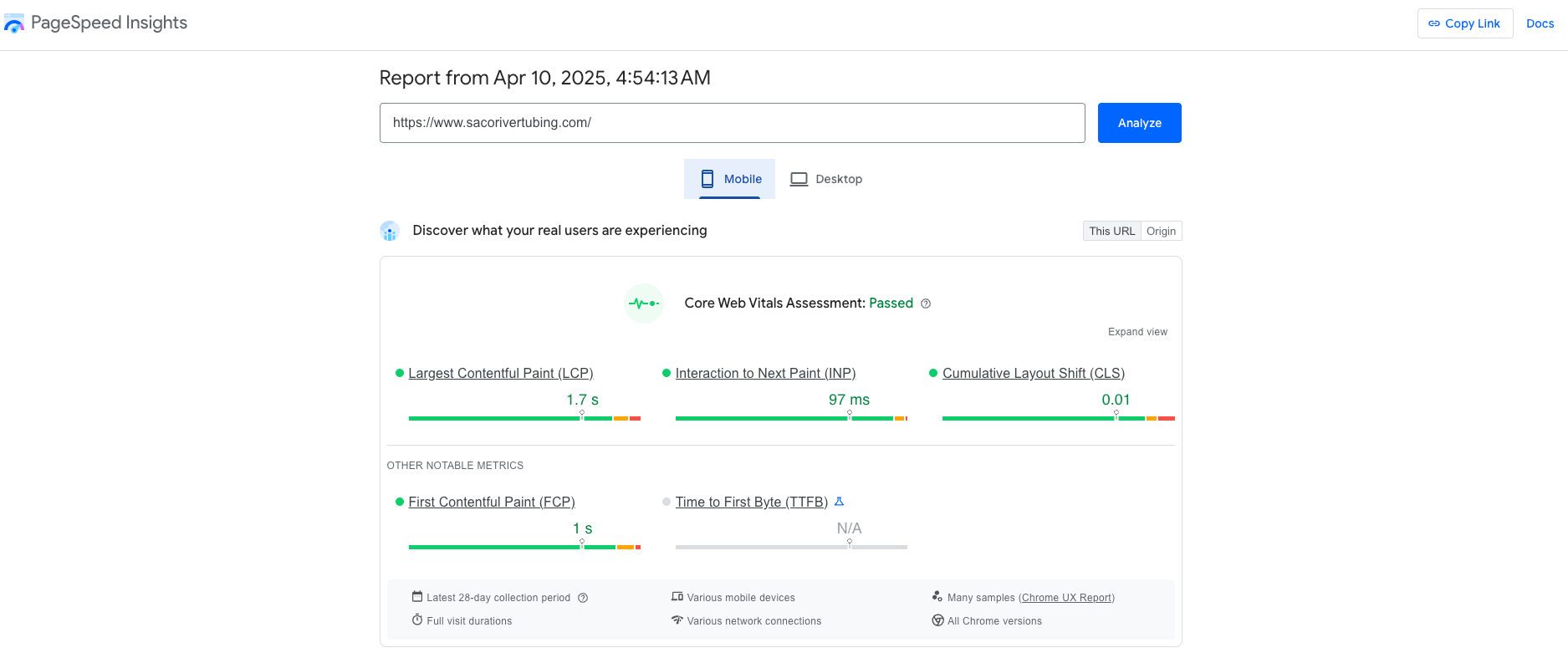Click the samples icon beside Many samples
This screenshot has width=1568, height=658.
point(937,597)
